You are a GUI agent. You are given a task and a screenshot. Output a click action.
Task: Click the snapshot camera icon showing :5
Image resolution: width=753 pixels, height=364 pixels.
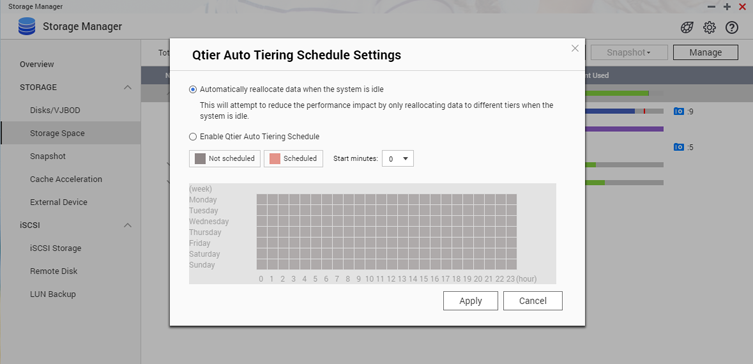678,147
